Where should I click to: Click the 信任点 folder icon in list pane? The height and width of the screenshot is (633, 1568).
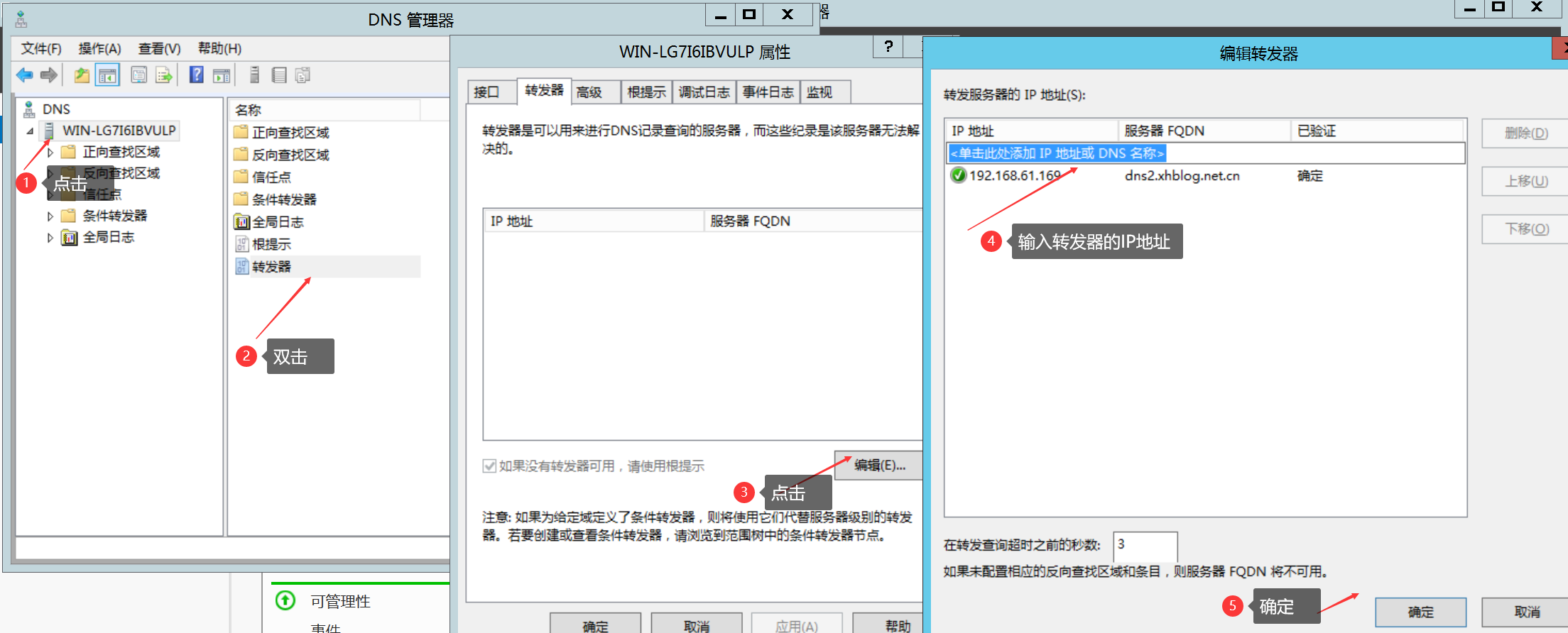241,177
